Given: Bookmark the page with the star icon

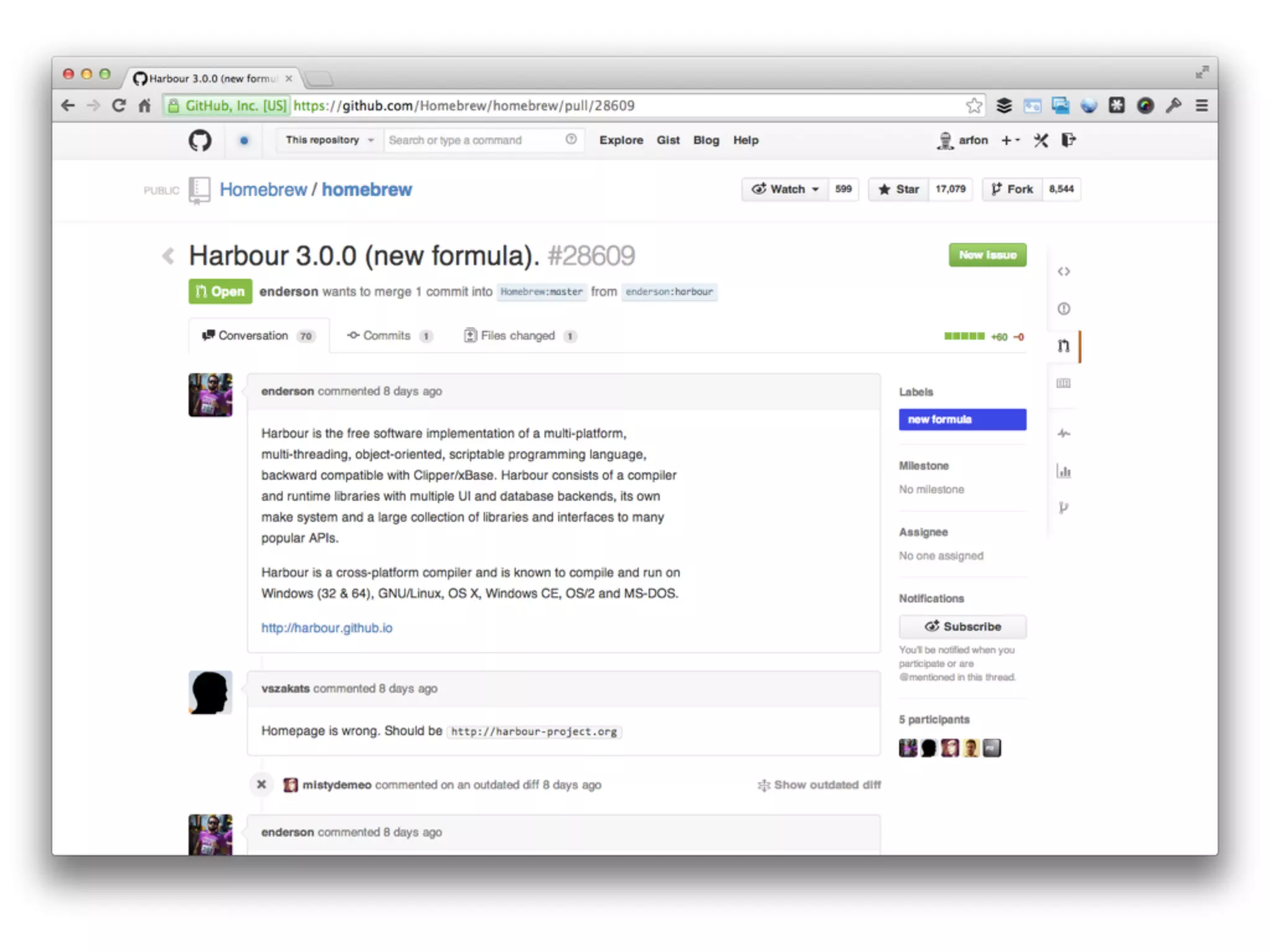Looking at the screenshot, I should (x=974, y=106).
